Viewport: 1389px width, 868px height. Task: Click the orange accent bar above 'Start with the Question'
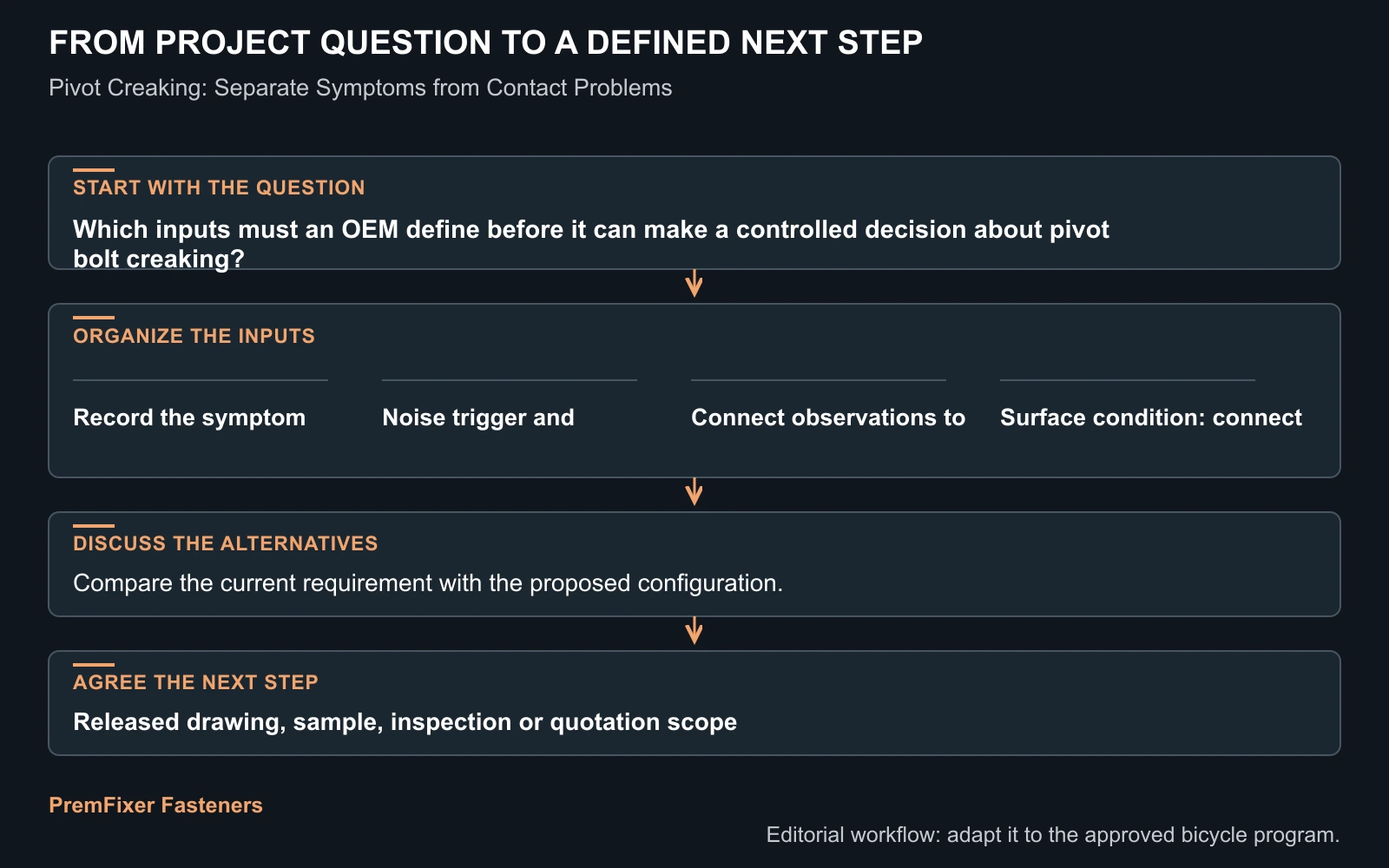[x=94, y=170]
